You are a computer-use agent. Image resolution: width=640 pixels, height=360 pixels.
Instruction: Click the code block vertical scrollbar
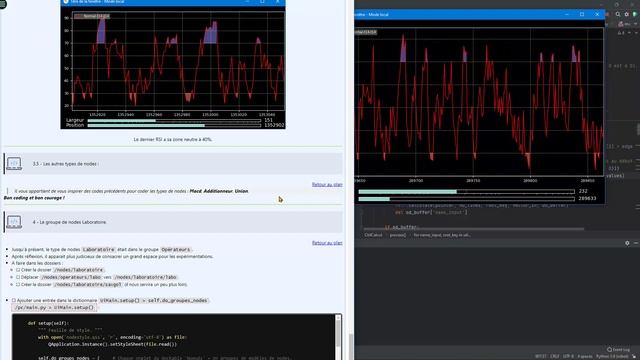point(338,334)
